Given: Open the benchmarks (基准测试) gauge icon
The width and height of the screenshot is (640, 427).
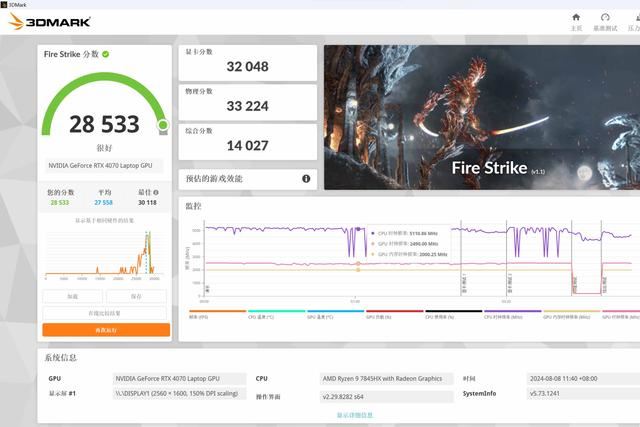Looking at the screenshot, I should click(605, 21).
